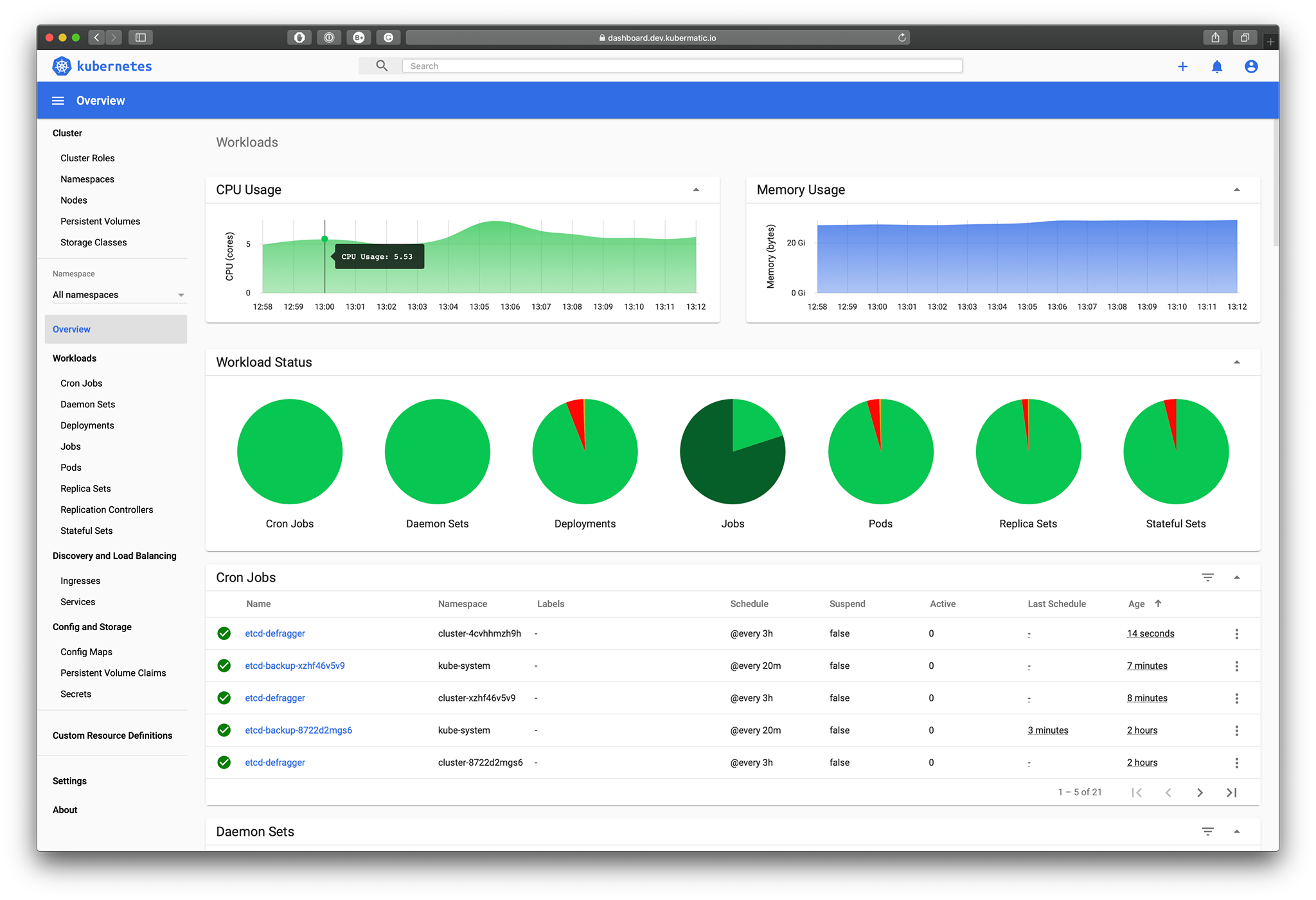Expand the hamburger menu icon
Image resolution: width=1316 pixels, height=900 pixels.
pyautogui.click(x=56, y=100)
